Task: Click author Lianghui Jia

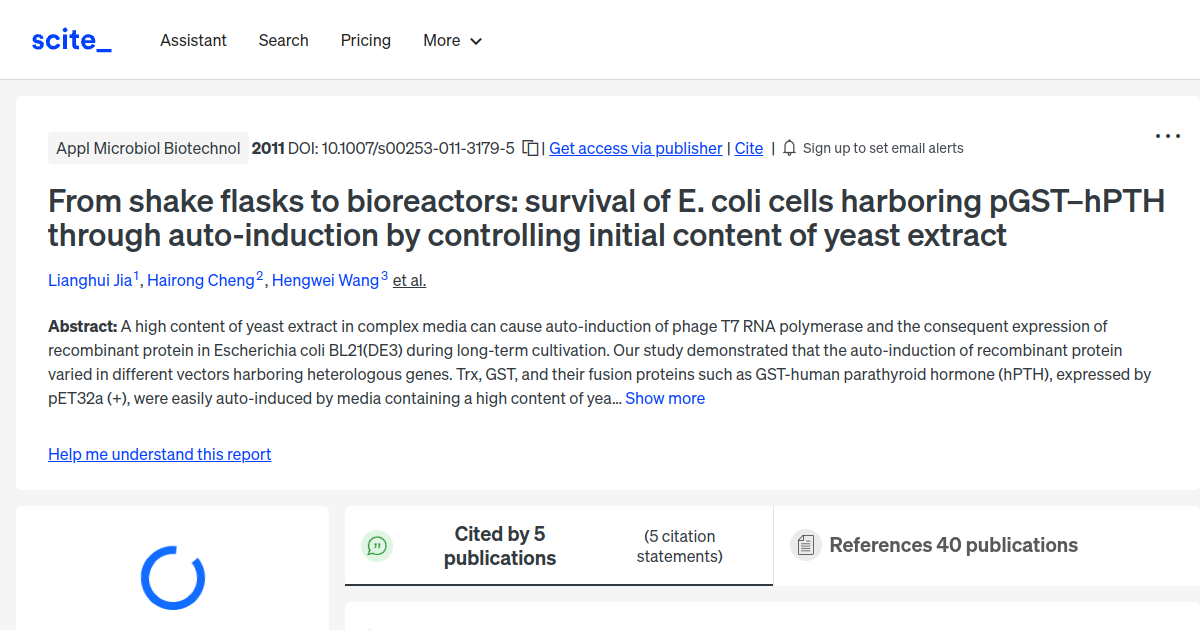Action: pyautogui.click(x=90, y=280)
